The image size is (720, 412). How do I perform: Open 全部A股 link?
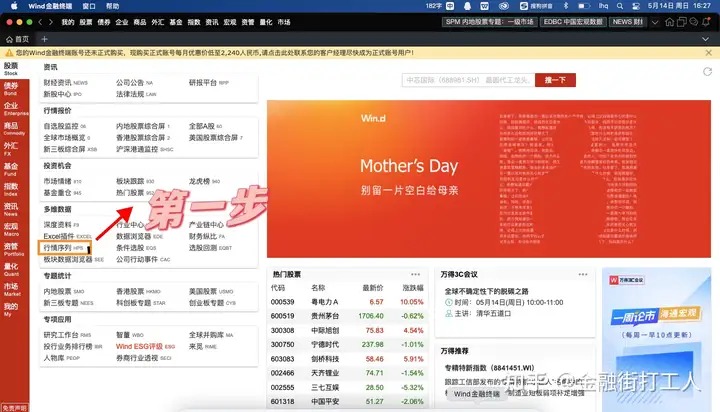click(x=205, y=126)
